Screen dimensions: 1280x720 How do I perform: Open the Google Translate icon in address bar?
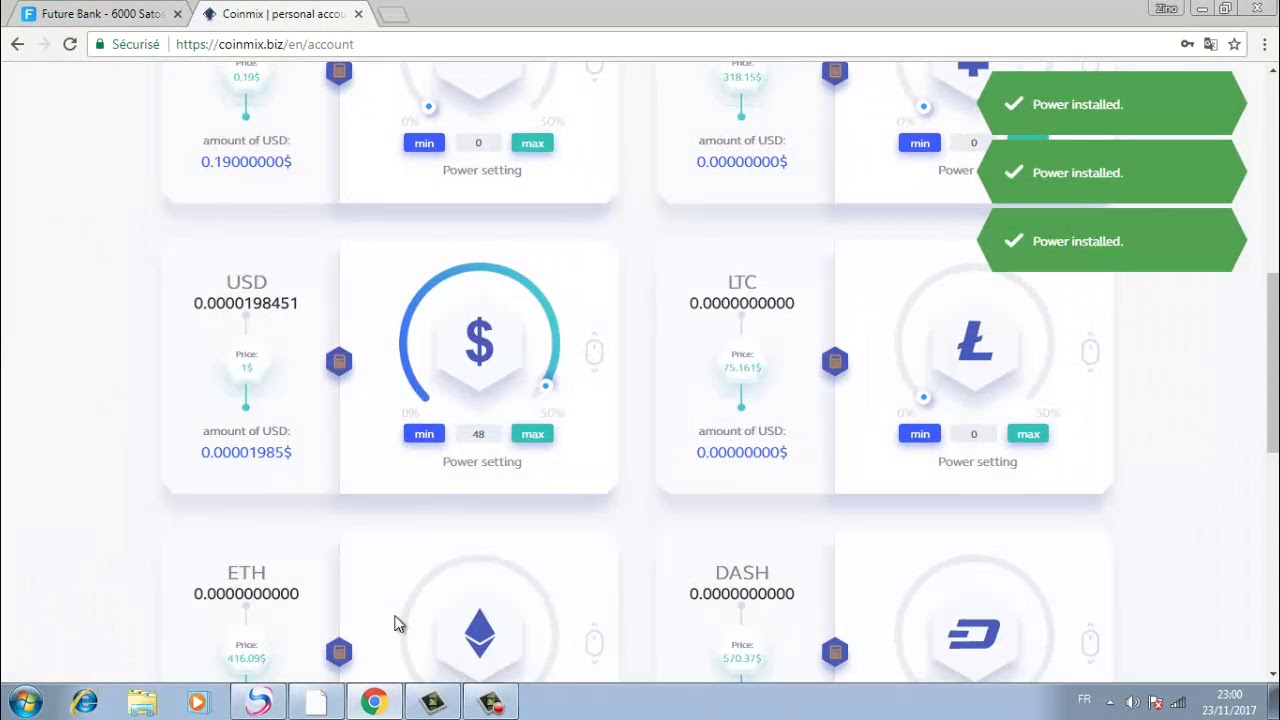point(1211,44)
